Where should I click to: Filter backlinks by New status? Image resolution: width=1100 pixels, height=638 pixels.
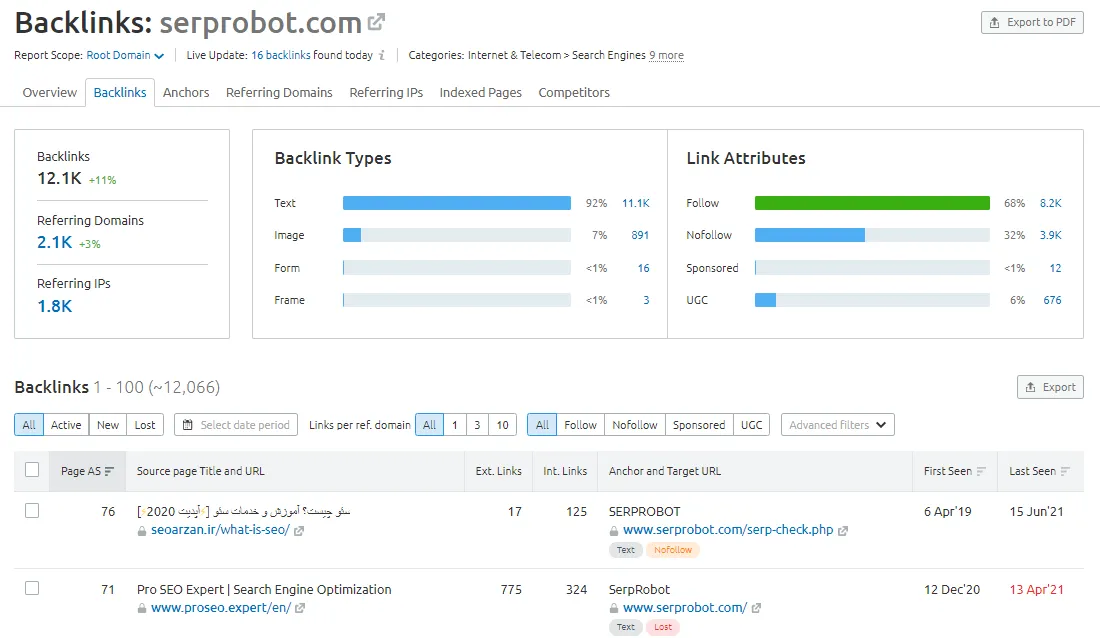pyautogui.click(x=108, y=425)
